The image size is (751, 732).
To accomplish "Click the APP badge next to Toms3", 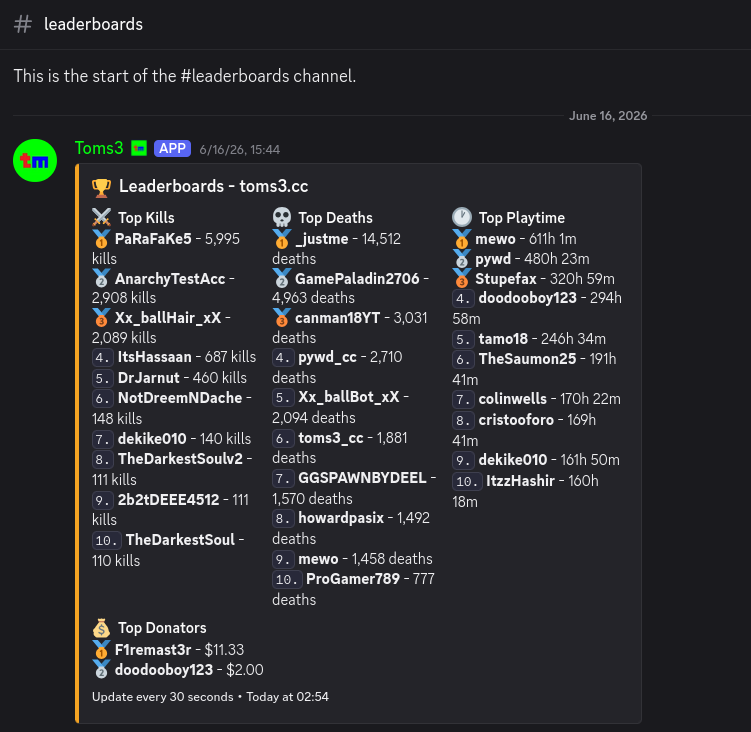I will coord(172,149).
